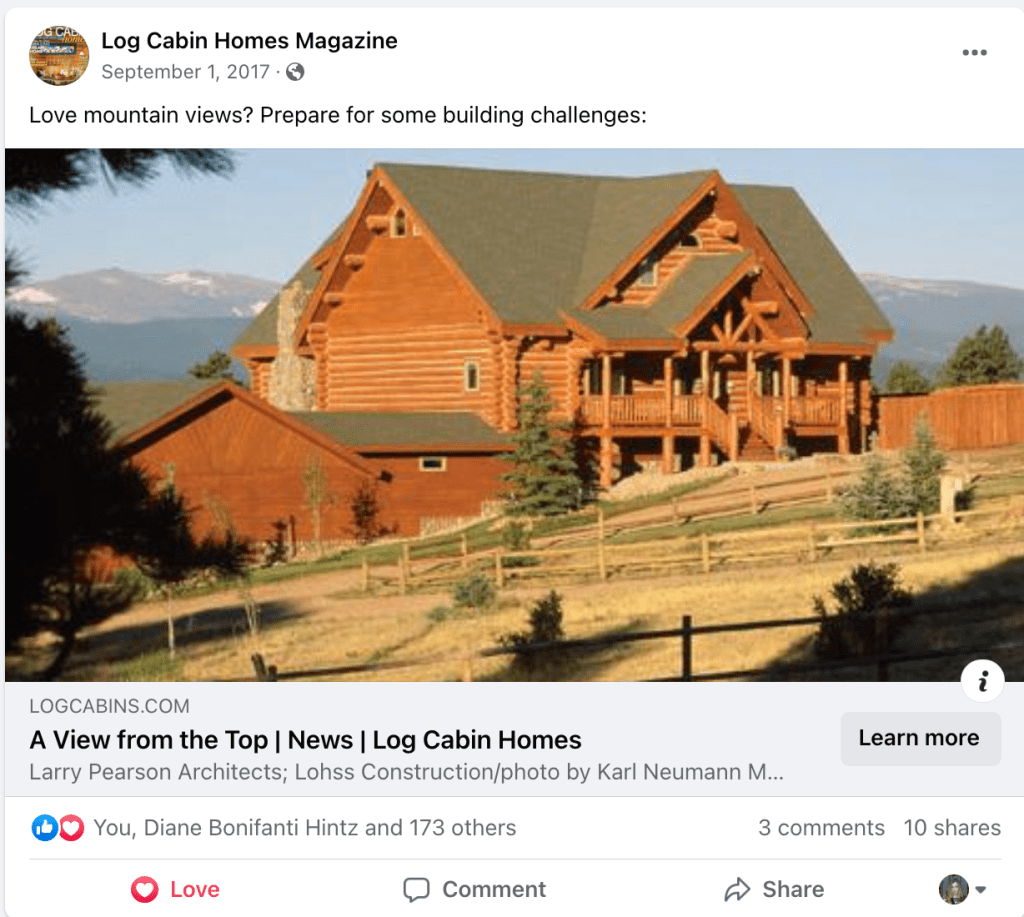Viewport: 1024px width, 917px height.
Task: Click the LOGCABINS.COM source domain
Action: click(109, 706)
